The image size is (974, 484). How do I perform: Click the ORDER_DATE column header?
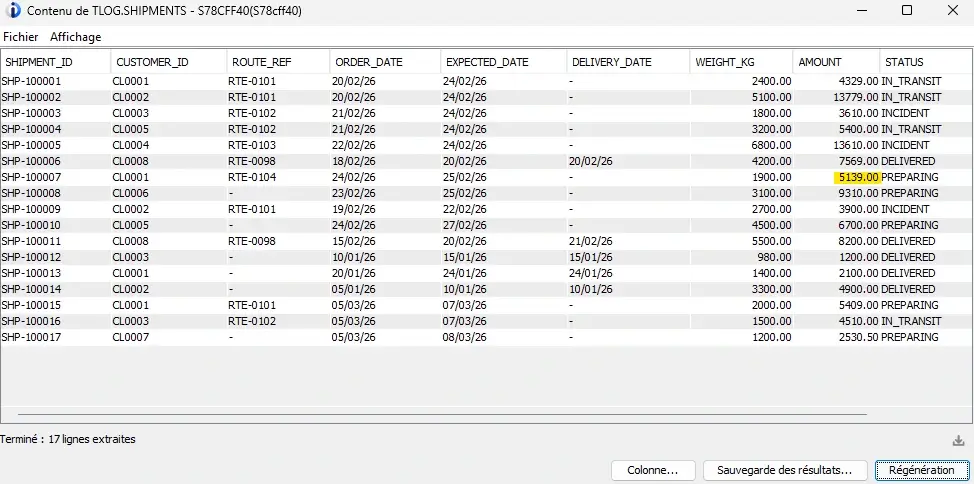click(x=386, y=62)
